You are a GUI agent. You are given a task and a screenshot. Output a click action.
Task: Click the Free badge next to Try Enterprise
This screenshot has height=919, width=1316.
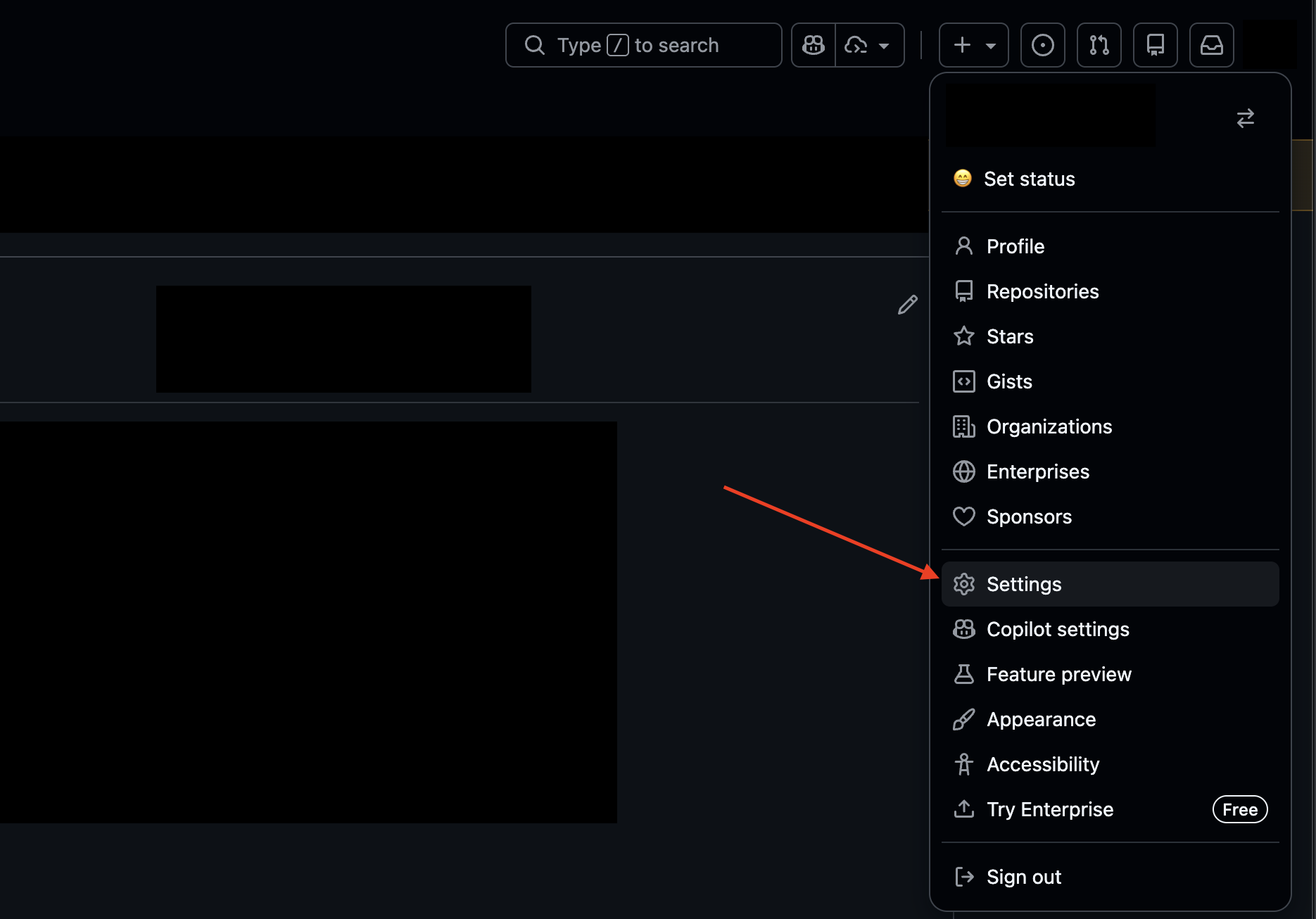tap(1239, 809)
